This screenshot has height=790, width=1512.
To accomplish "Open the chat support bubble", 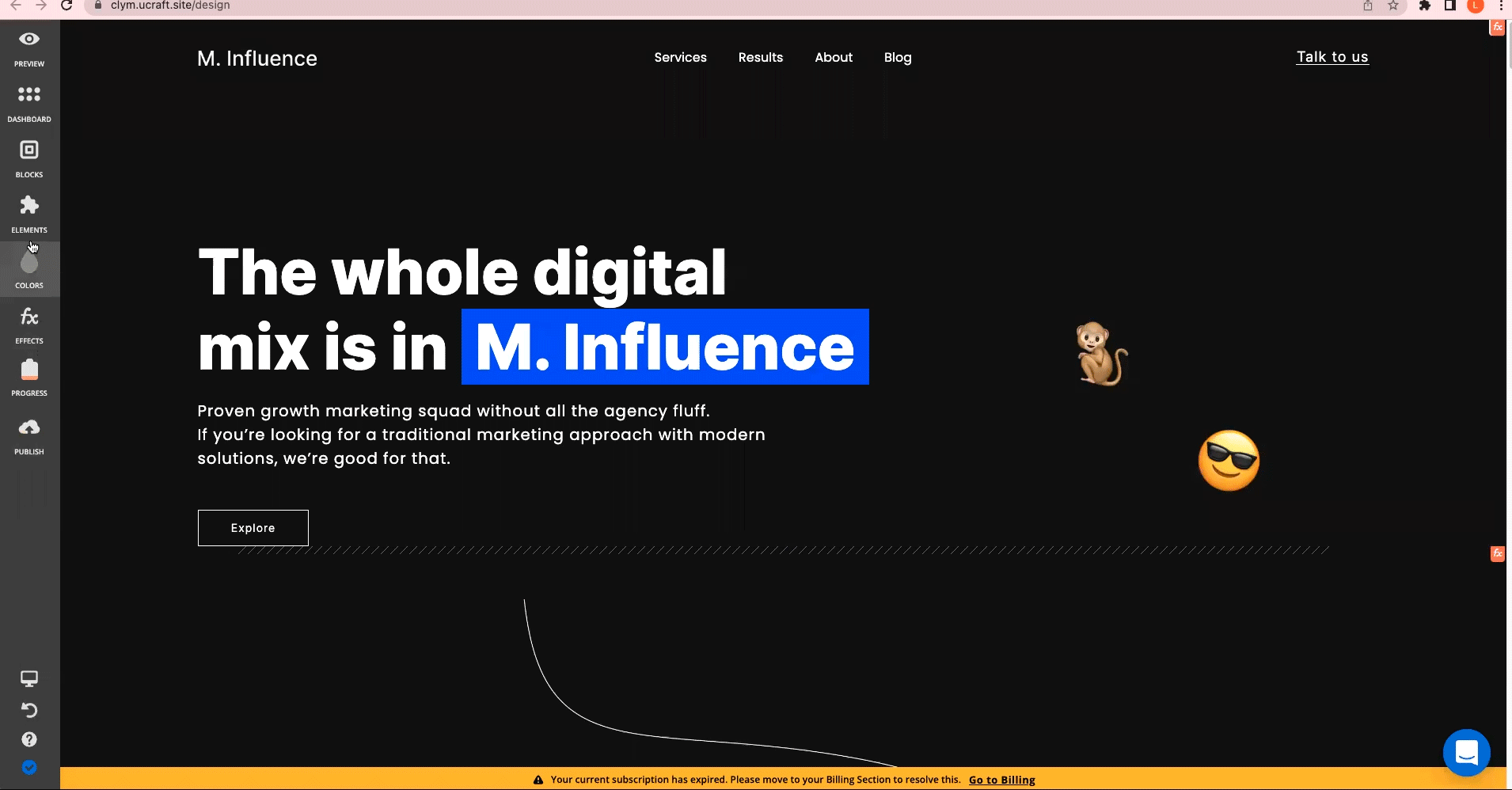I will (1466, 753).
